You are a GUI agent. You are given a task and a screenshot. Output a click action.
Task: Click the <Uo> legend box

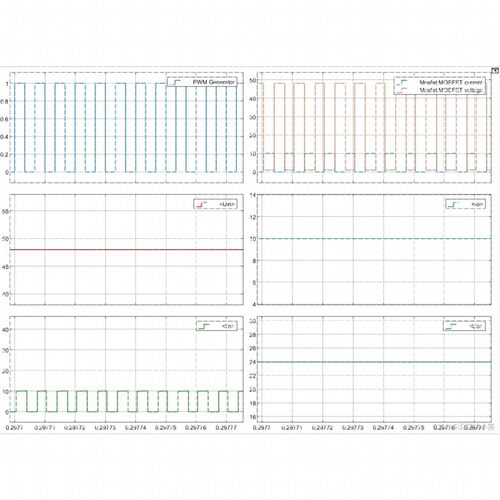(464, 326)
